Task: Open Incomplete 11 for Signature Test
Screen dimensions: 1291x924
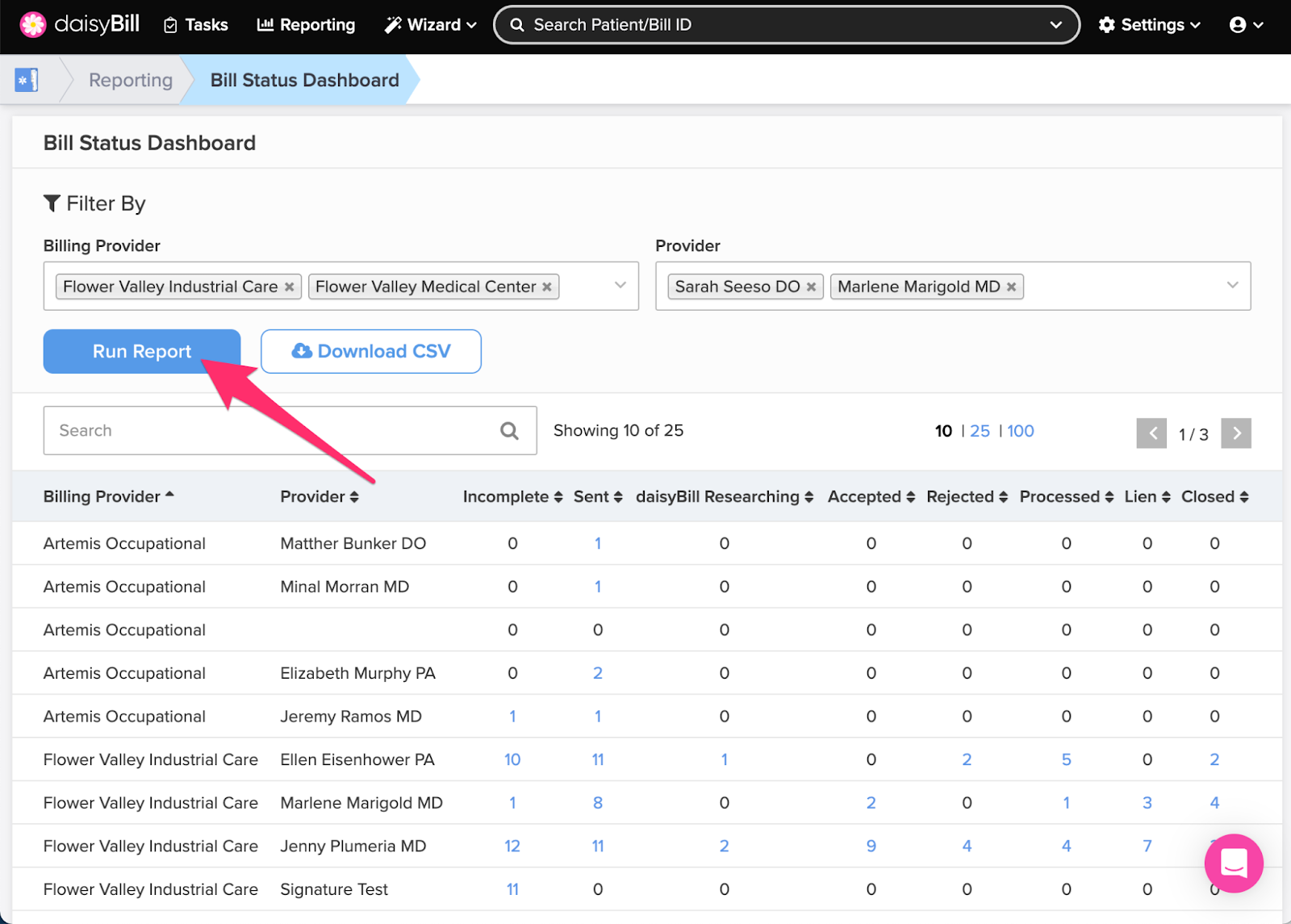Action: tap(512, 889)
